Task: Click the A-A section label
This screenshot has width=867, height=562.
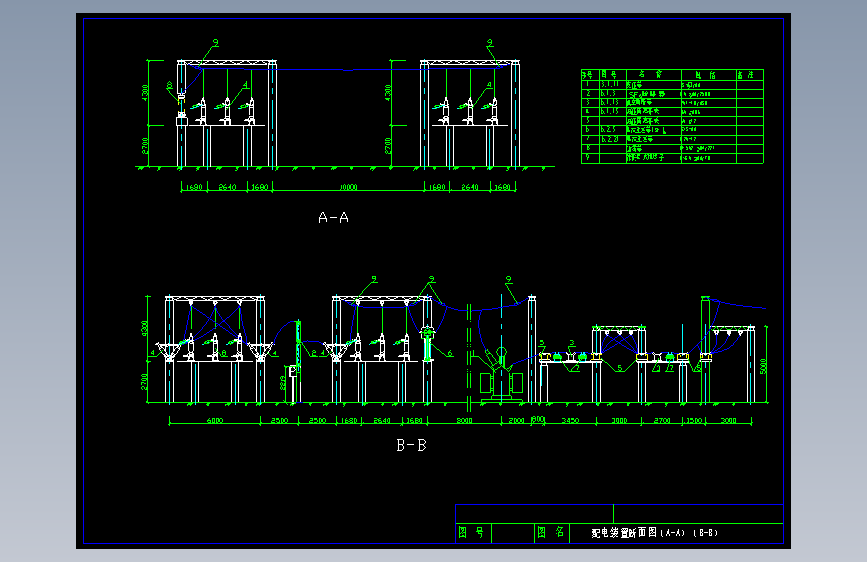Action: (333, 218)
